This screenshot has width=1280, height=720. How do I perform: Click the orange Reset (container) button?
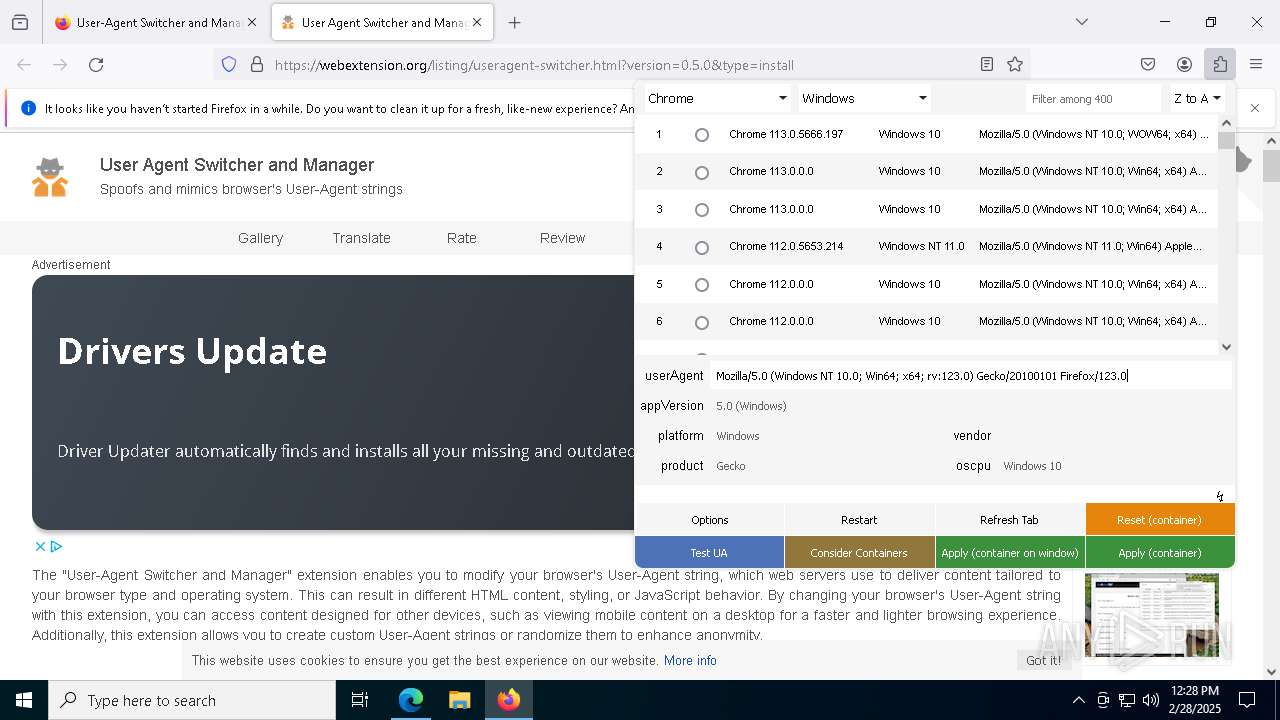(1160, 520)
